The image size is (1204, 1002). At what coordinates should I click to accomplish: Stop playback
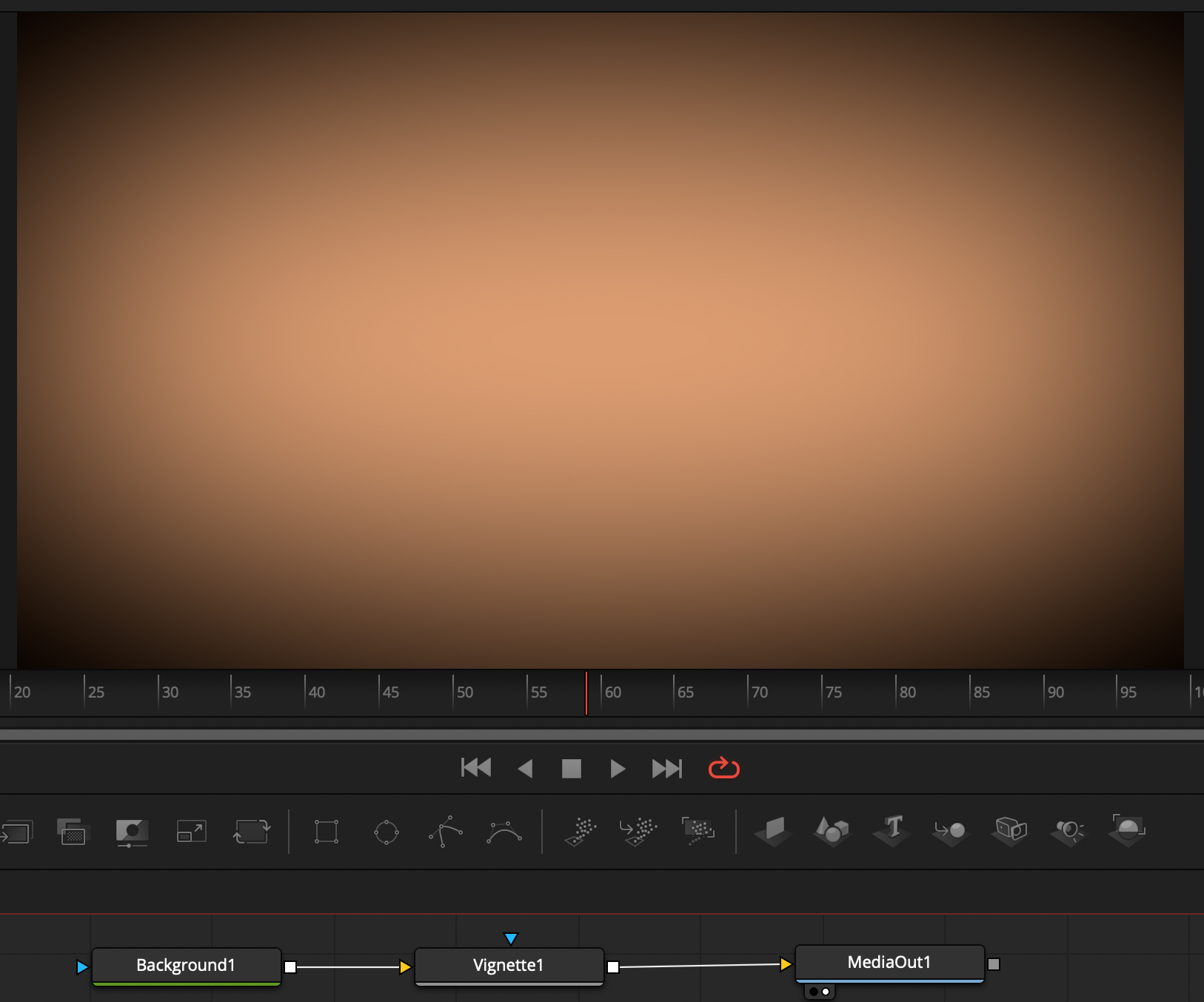click(572, 768)
